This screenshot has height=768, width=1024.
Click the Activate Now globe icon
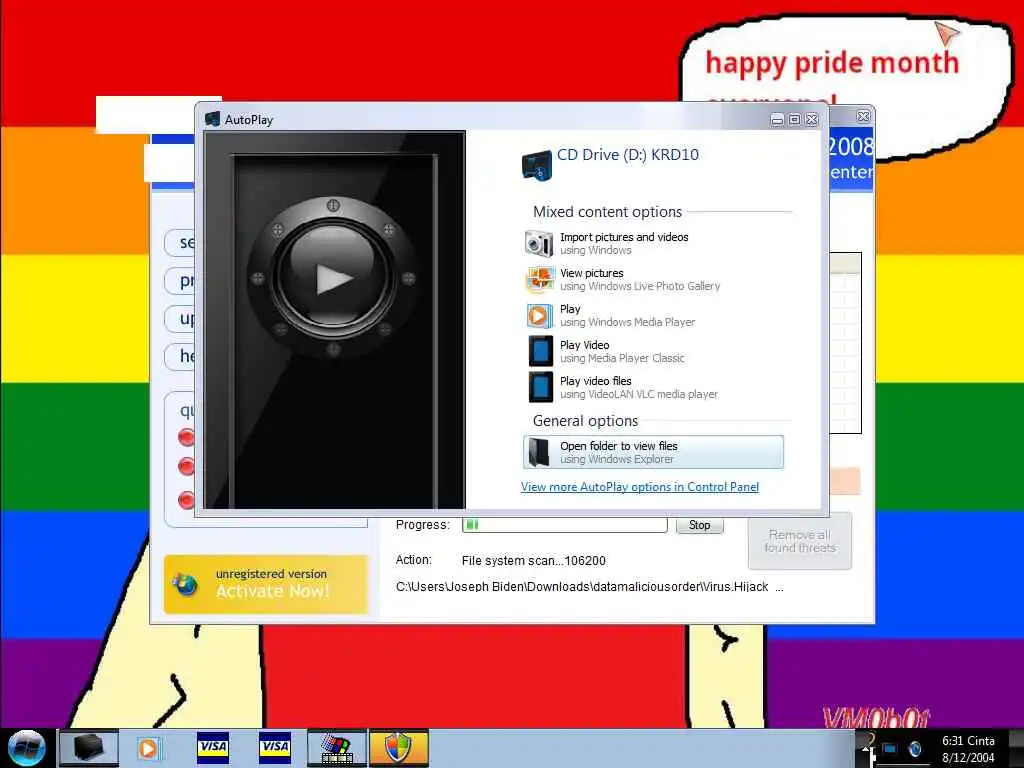[x=185, y=584]
